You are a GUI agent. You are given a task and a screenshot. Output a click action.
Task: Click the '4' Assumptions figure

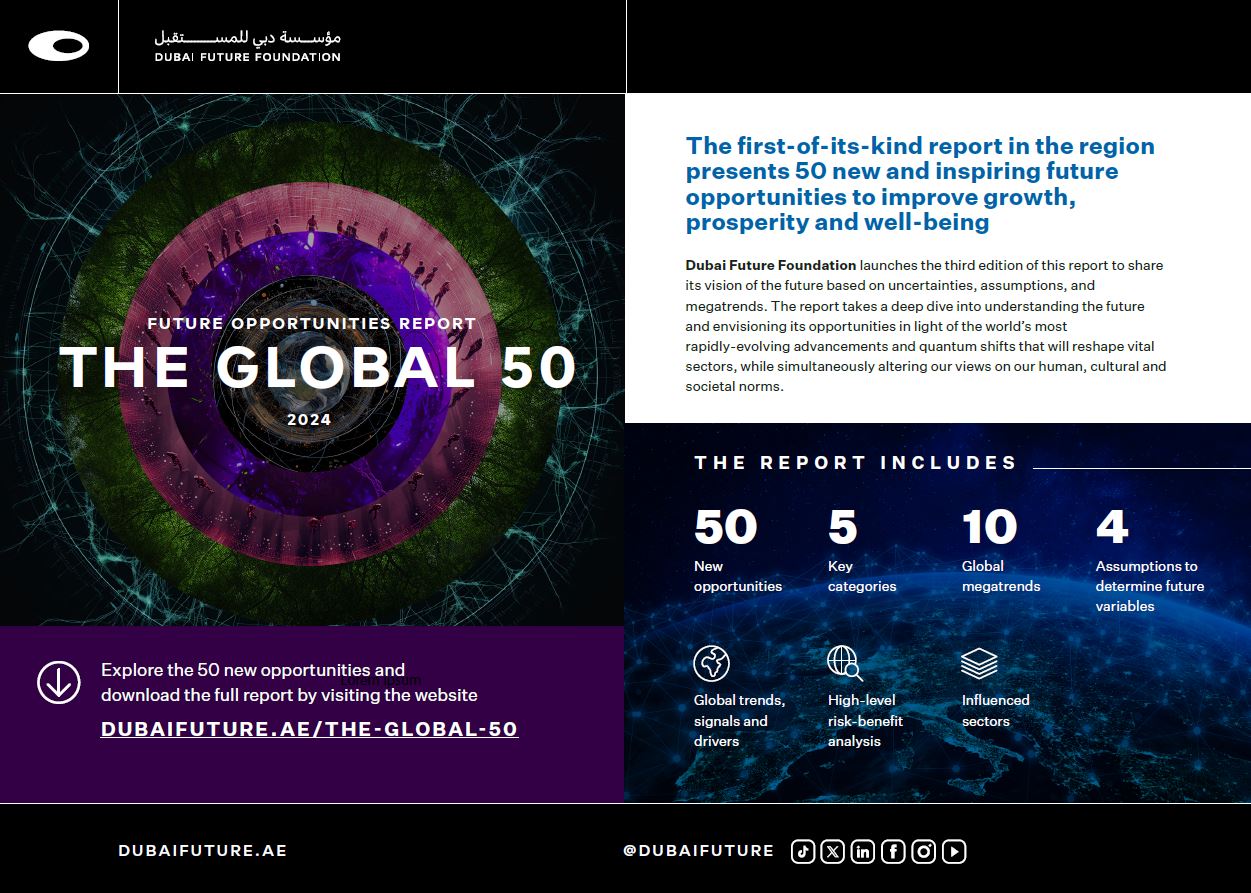point(1112,527)
